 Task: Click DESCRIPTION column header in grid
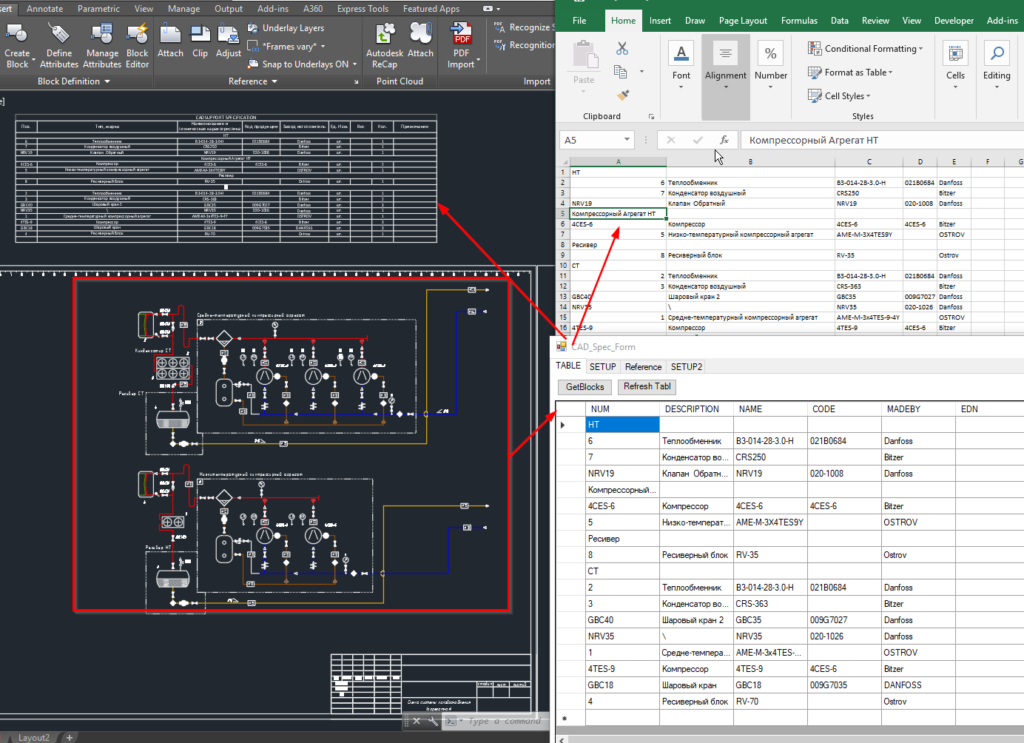coord(696,409)
